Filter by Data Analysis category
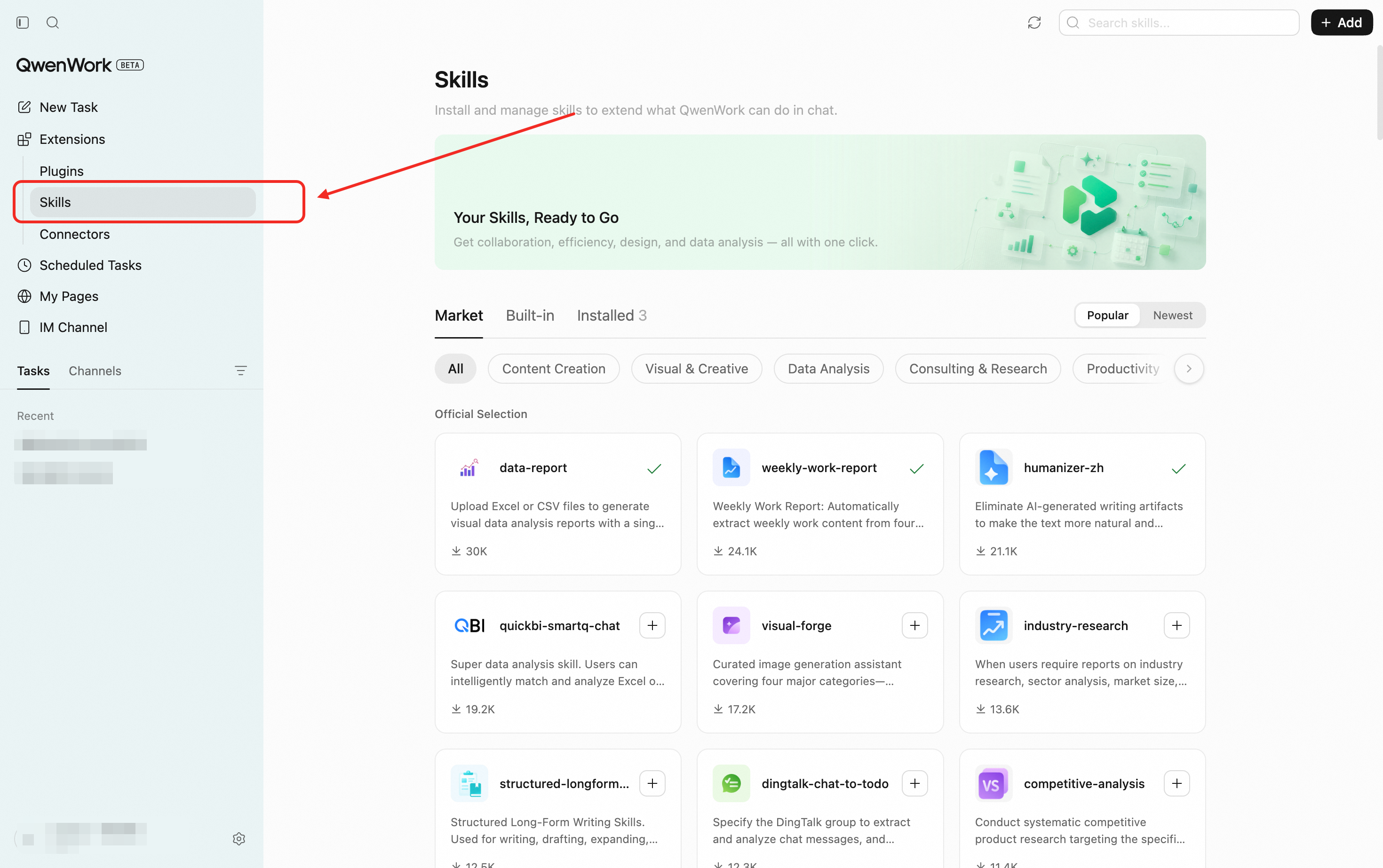 click(828, 369)
